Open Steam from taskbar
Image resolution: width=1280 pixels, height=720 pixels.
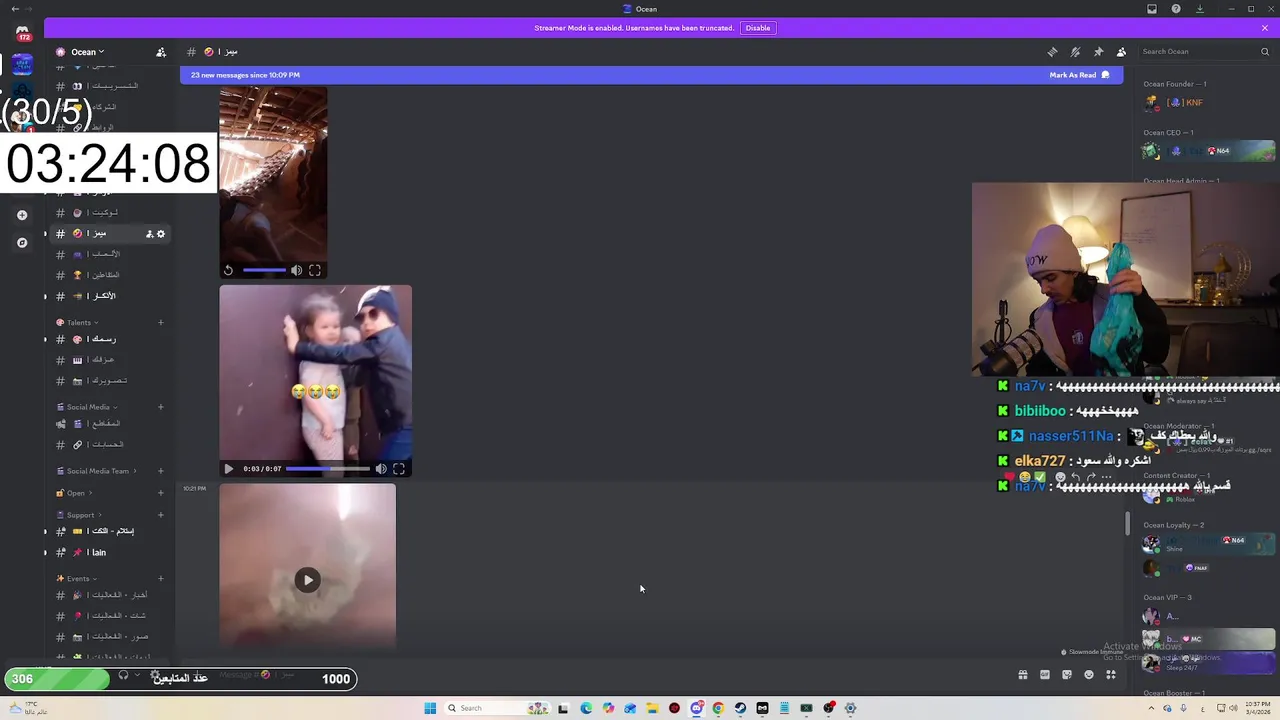[740, 708]
